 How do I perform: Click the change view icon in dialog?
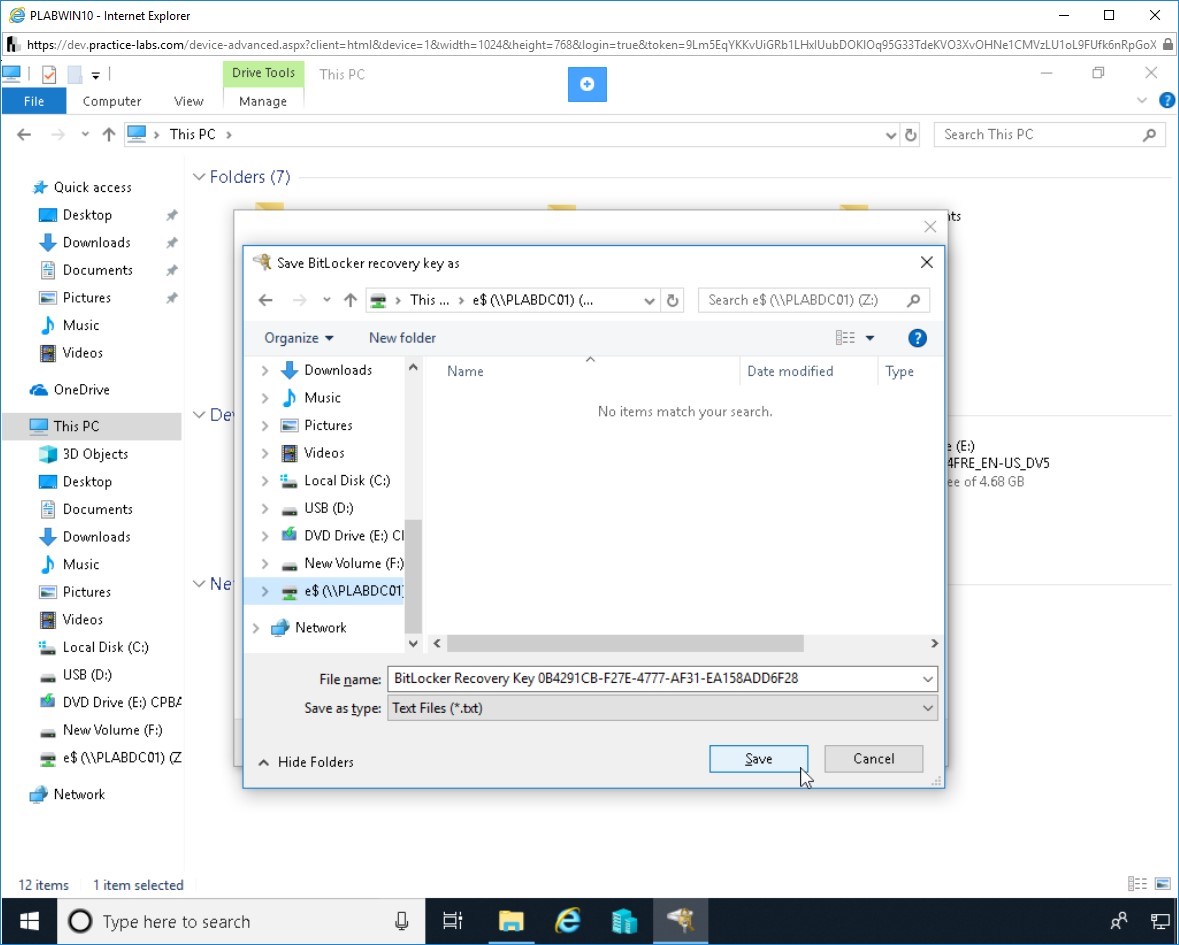click(x=845, y=338)
